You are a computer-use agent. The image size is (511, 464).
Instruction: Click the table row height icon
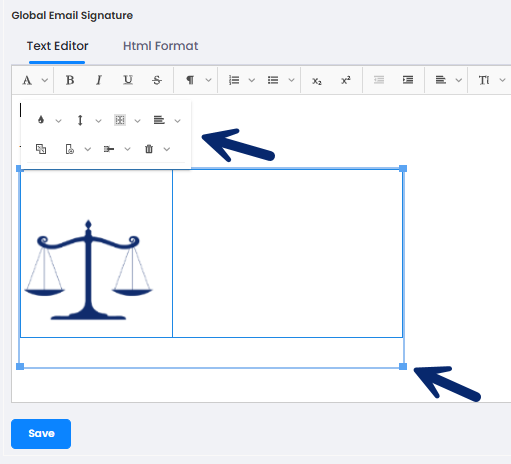point(80,120)
